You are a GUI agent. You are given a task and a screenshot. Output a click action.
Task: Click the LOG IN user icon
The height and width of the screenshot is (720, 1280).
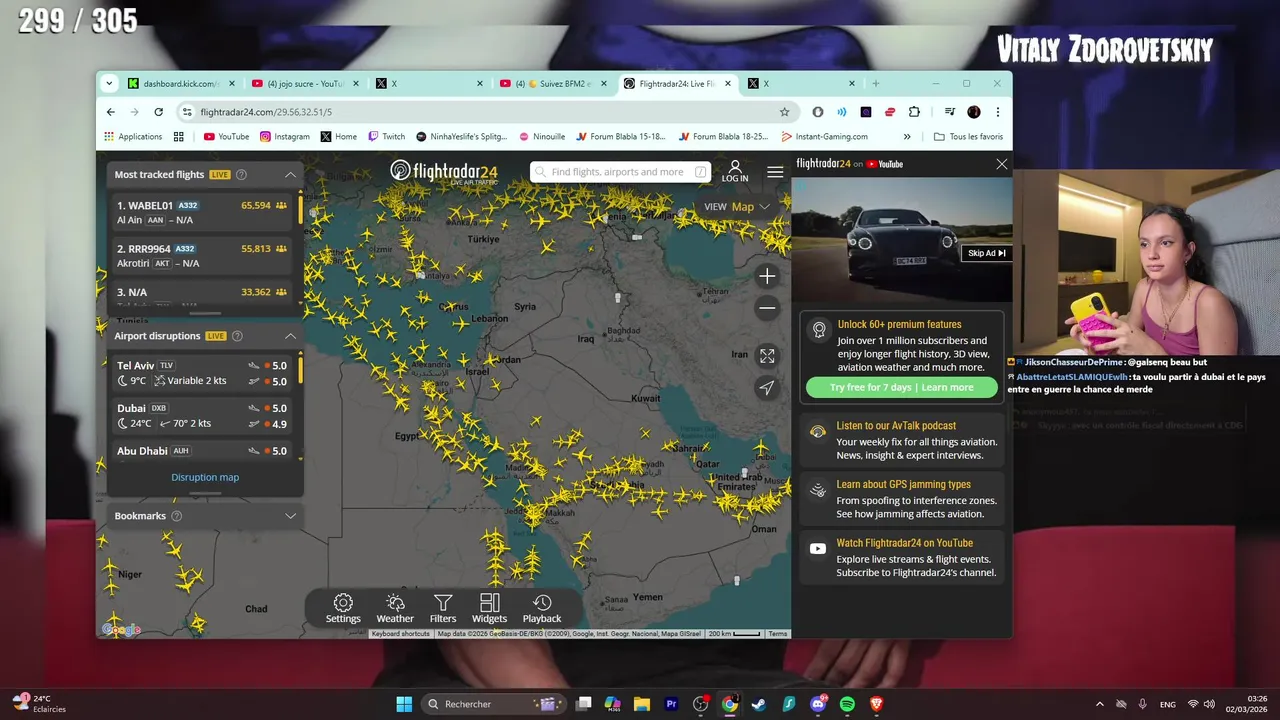coord(735,171)
